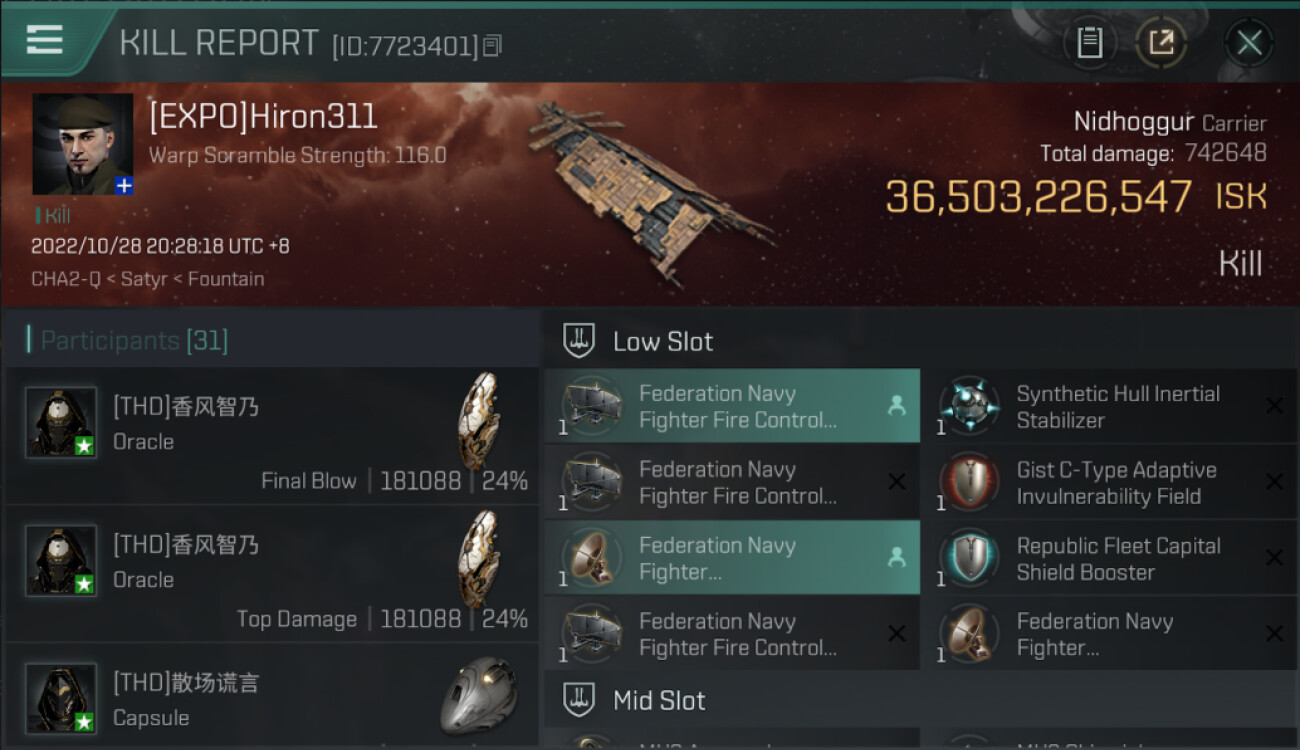Expand the Participants [31] list
Viewport: 1300px width, 750px height.
point(135,341)
